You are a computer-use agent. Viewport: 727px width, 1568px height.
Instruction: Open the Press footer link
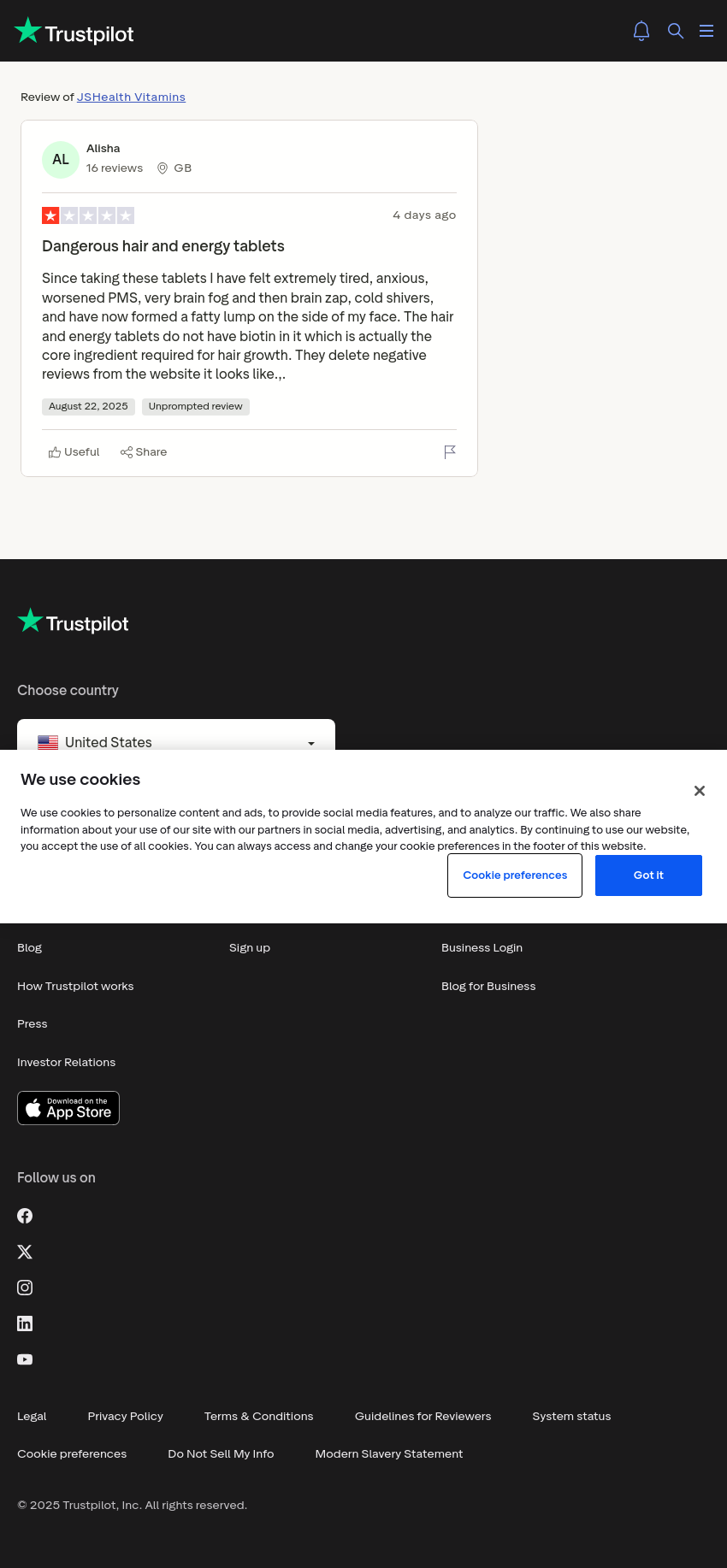(33, 1024)
